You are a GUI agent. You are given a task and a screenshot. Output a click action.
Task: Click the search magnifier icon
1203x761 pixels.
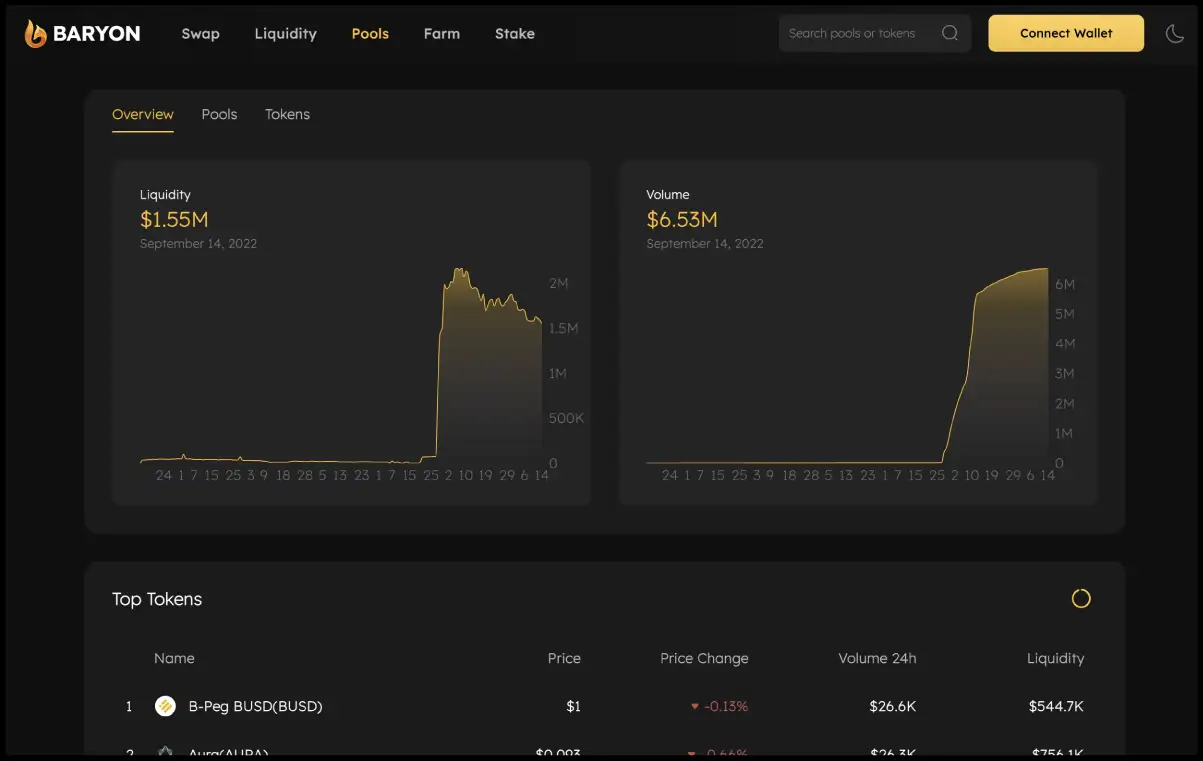pyautogui.click(x=950, y=33)
